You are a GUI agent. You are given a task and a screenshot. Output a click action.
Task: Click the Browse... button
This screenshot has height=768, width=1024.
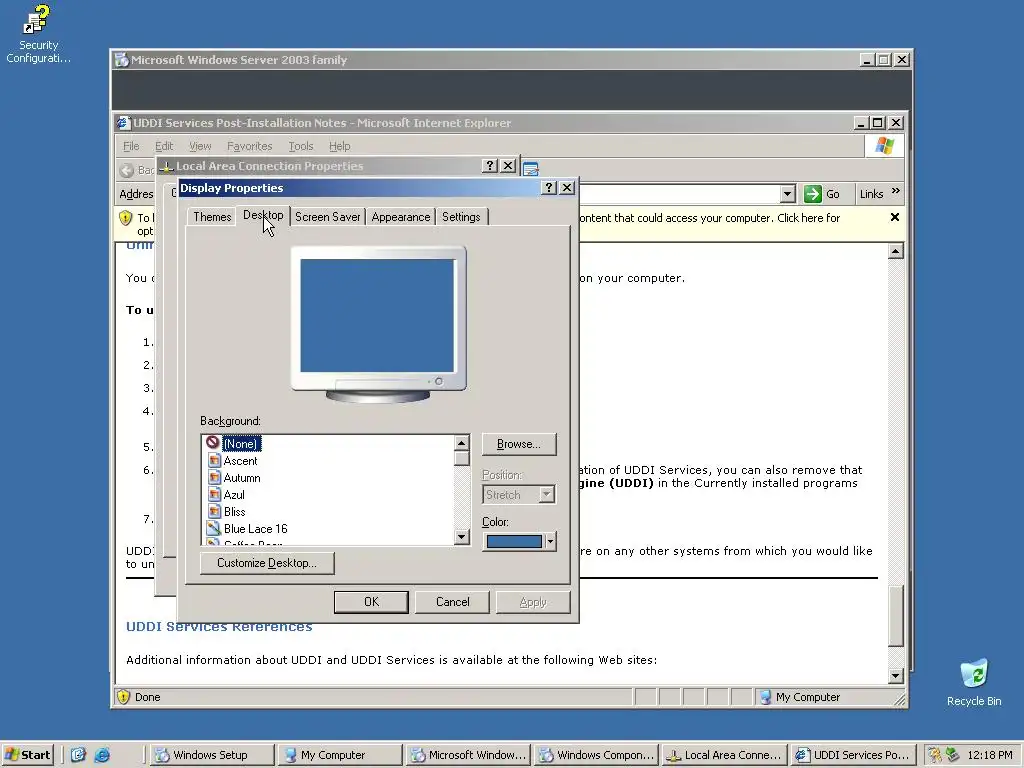tap(519, 444)
